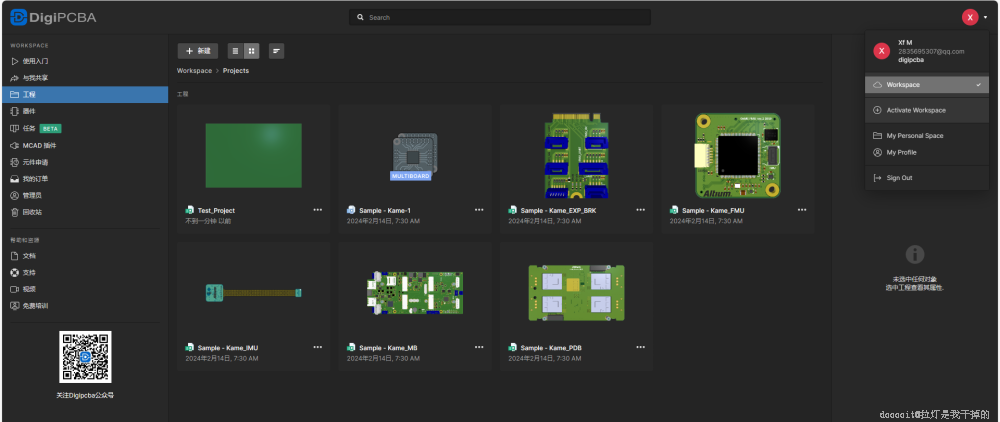
Task: Open Test_Project more options menu
Action: coord(317,210)
